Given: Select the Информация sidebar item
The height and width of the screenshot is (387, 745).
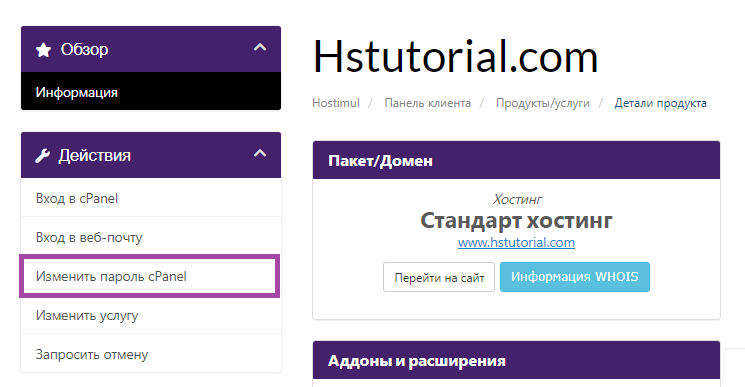Looking at the screenshot, I should (151, 92).
